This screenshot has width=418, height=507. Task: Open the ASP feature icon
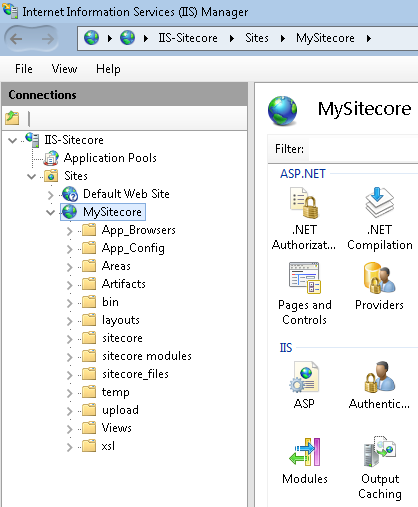click(304, 377)
